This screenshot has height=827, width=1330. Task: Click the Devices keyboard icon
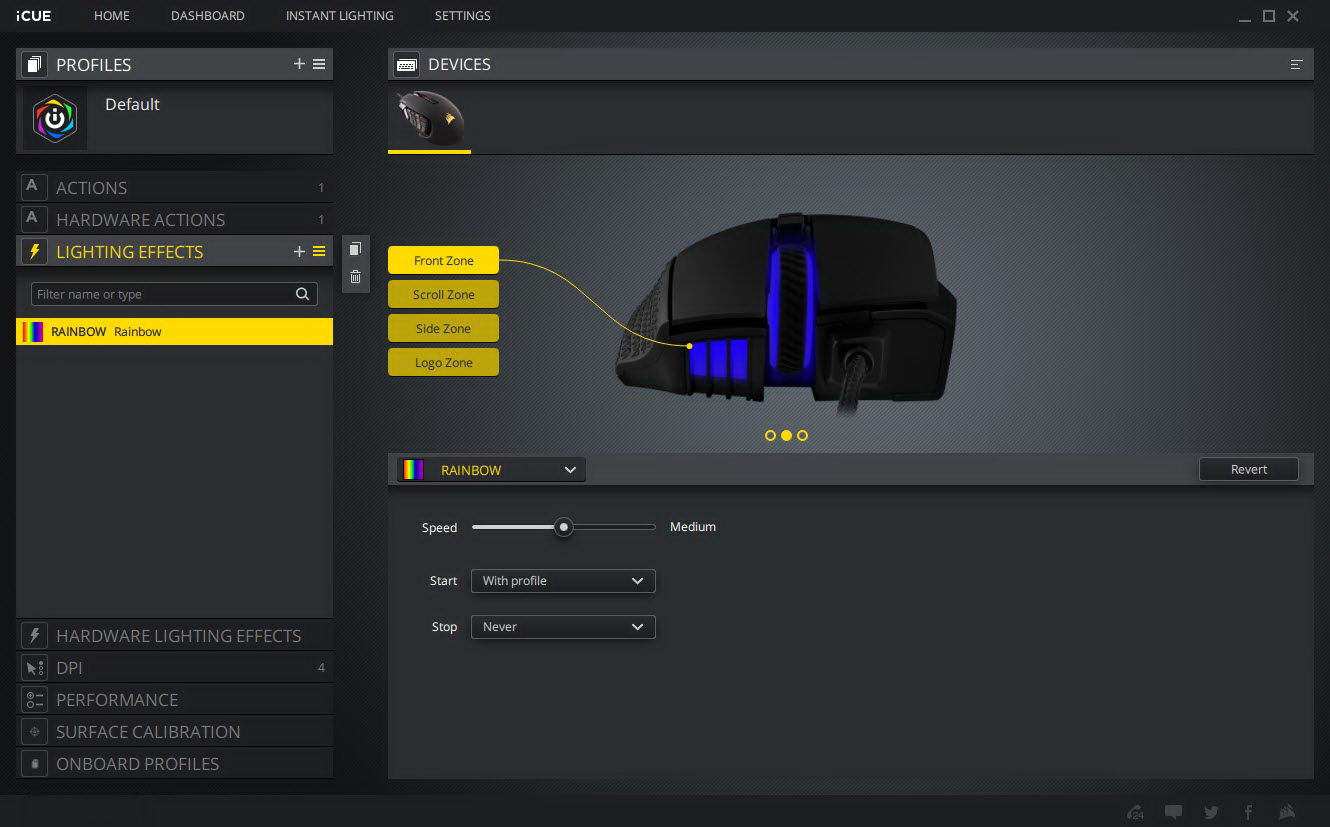click(406, 65)
